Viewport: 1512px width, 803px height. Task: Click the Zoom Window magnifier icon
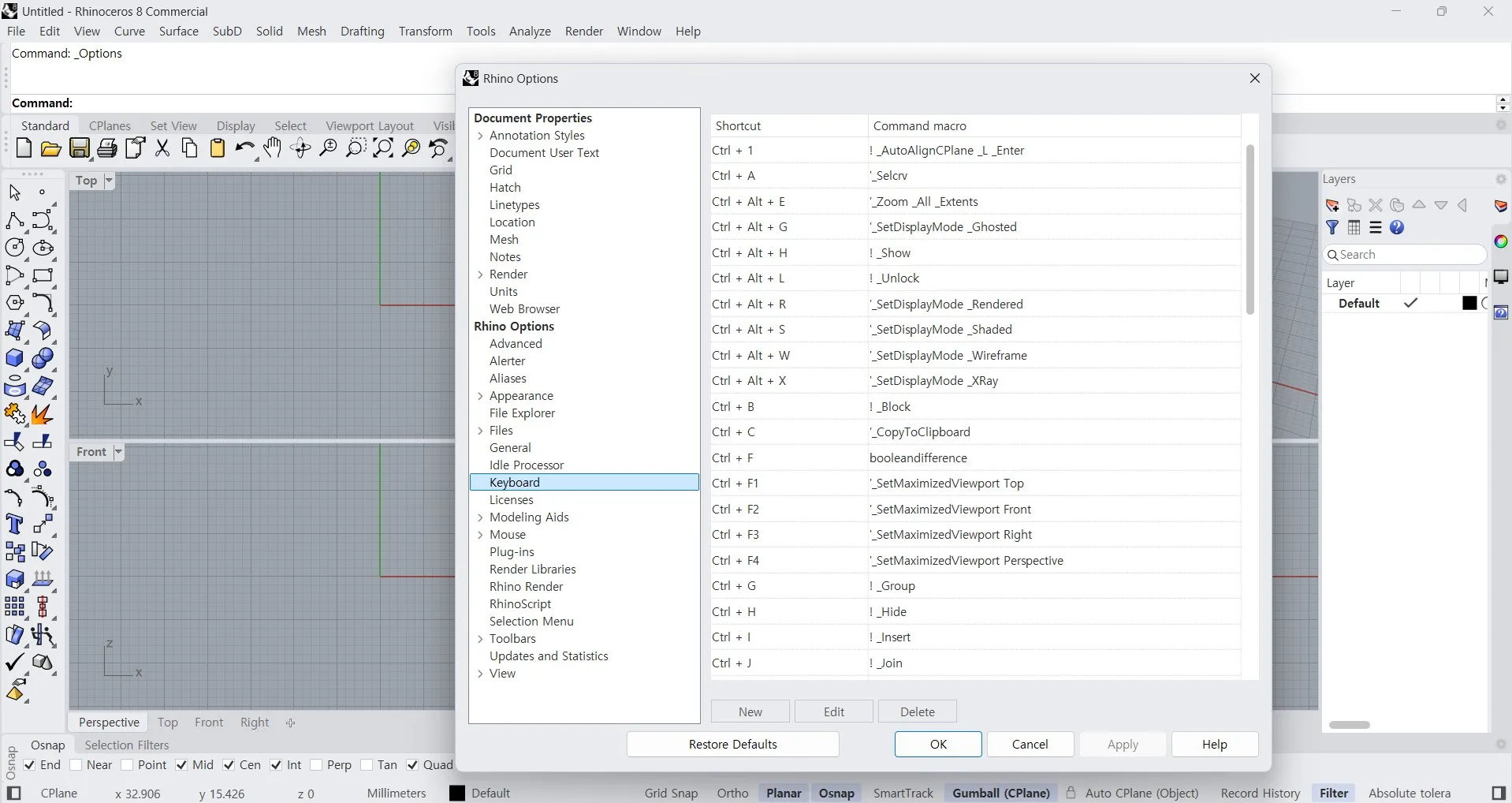(x=356, y=148)
